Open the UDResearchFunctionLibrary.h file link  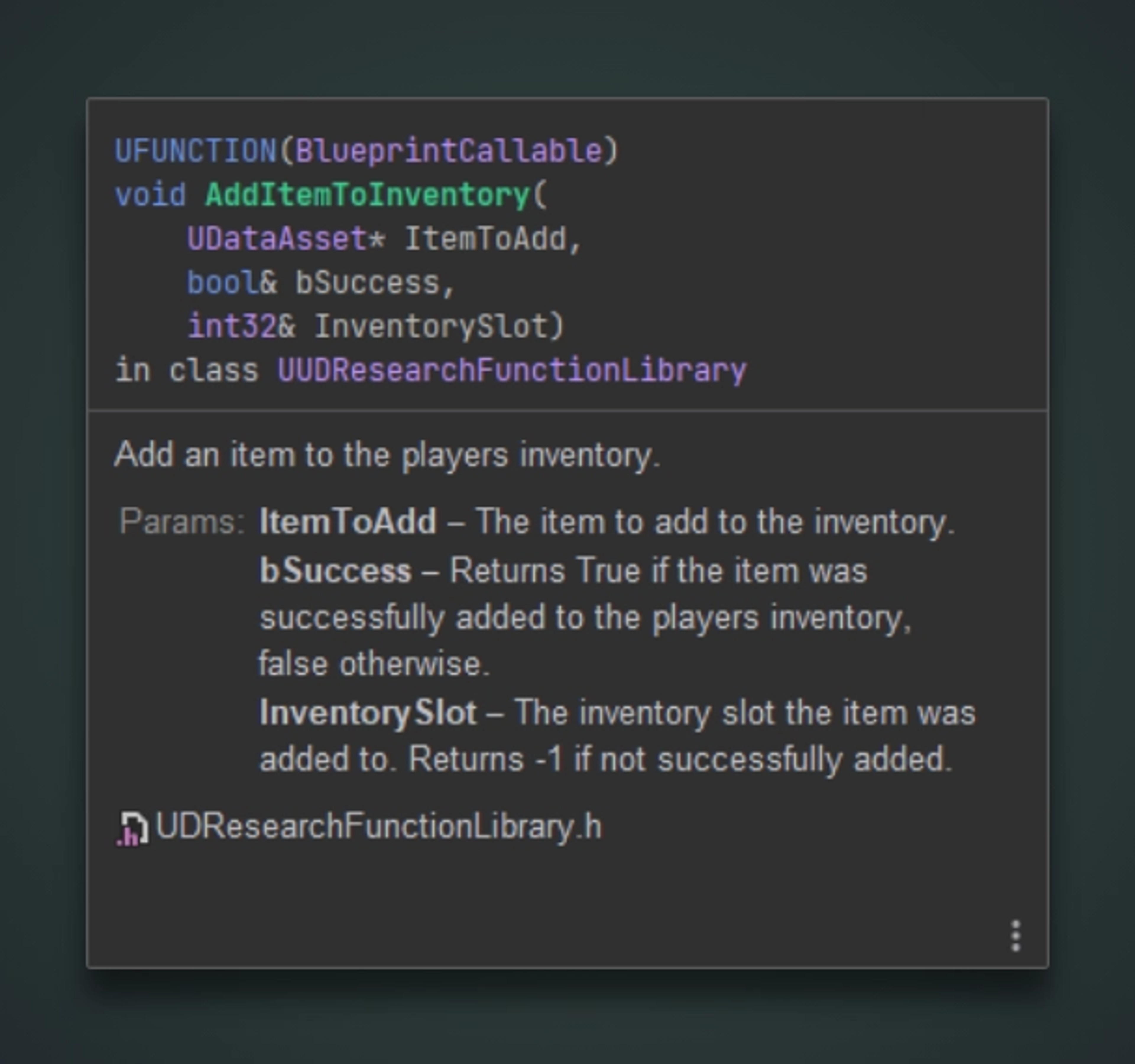tap(379, 827)
